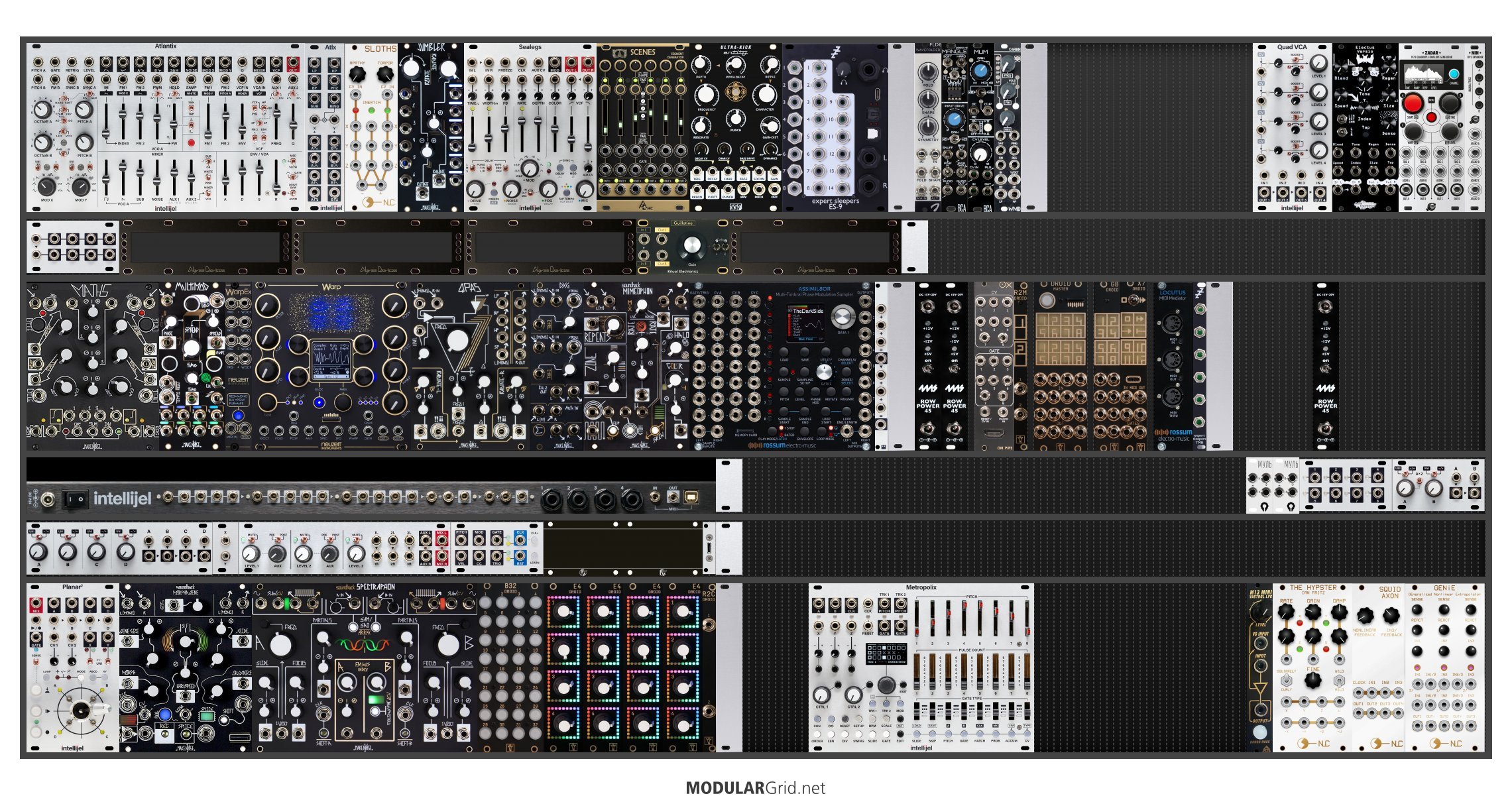Flip the Hypster Wild/Mild switch
This screenshot has width=1512, height=802.
tap(1339, 681)
